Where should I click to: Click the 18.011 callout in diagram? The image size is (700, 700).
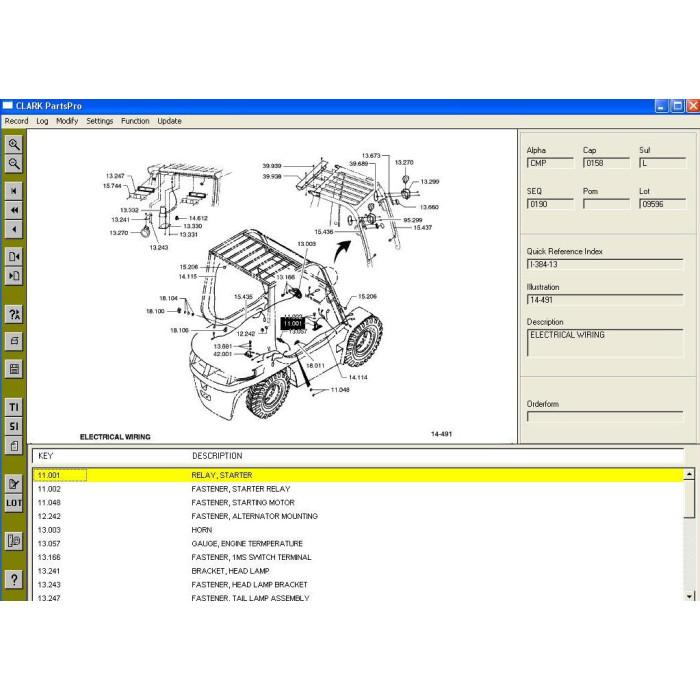click(315, 366)
